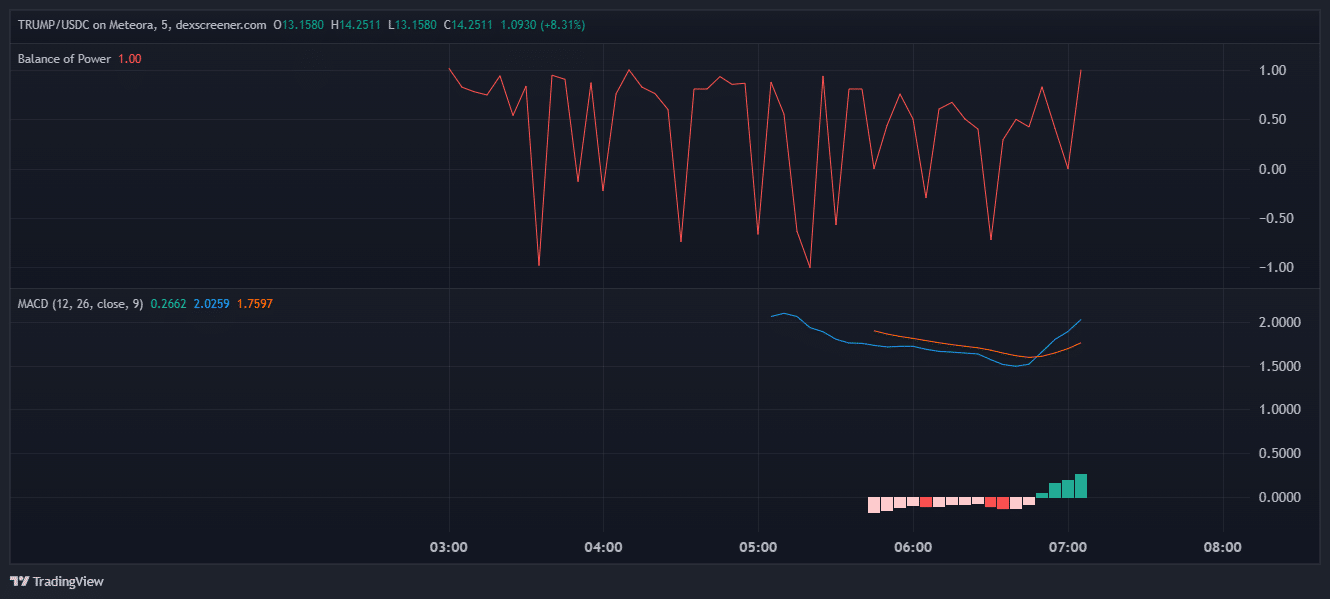
Task: Click the 03:00 time axis label
Action: click(449, 547)
